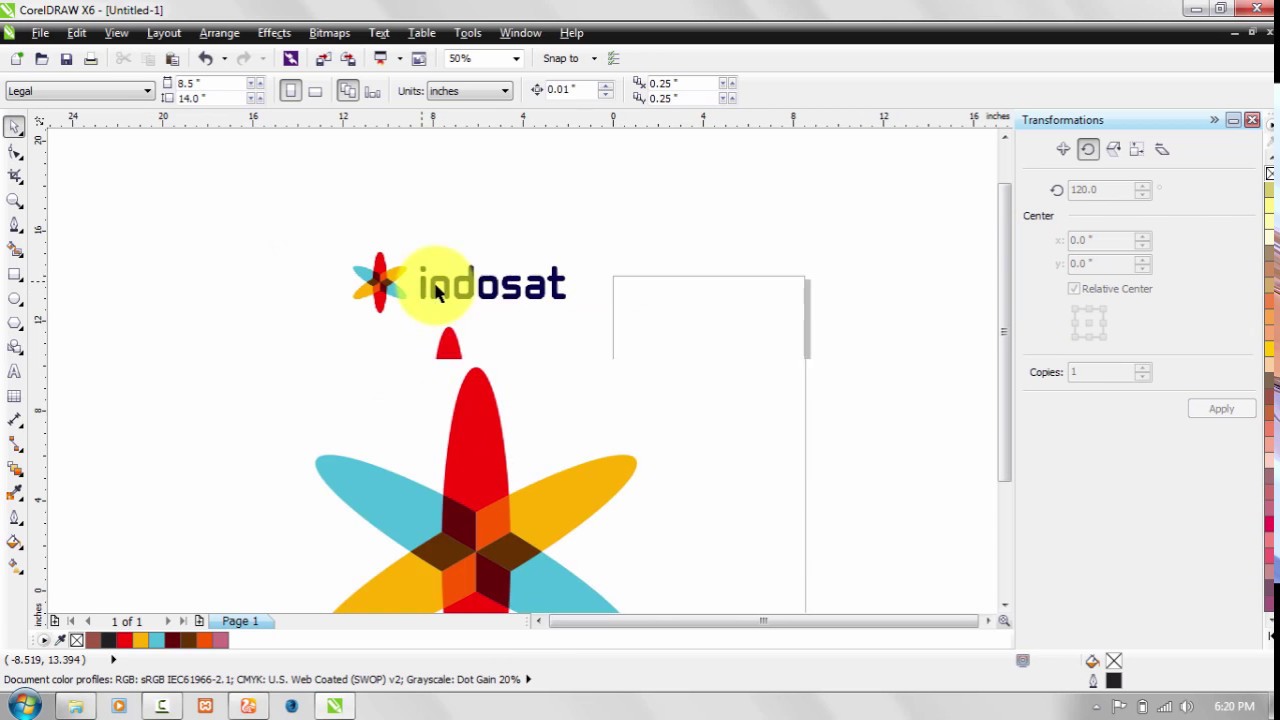The image size is (1280, 720).
Task: Expand the undo history dropdown arrow
Action: click(x=224, y=59)
